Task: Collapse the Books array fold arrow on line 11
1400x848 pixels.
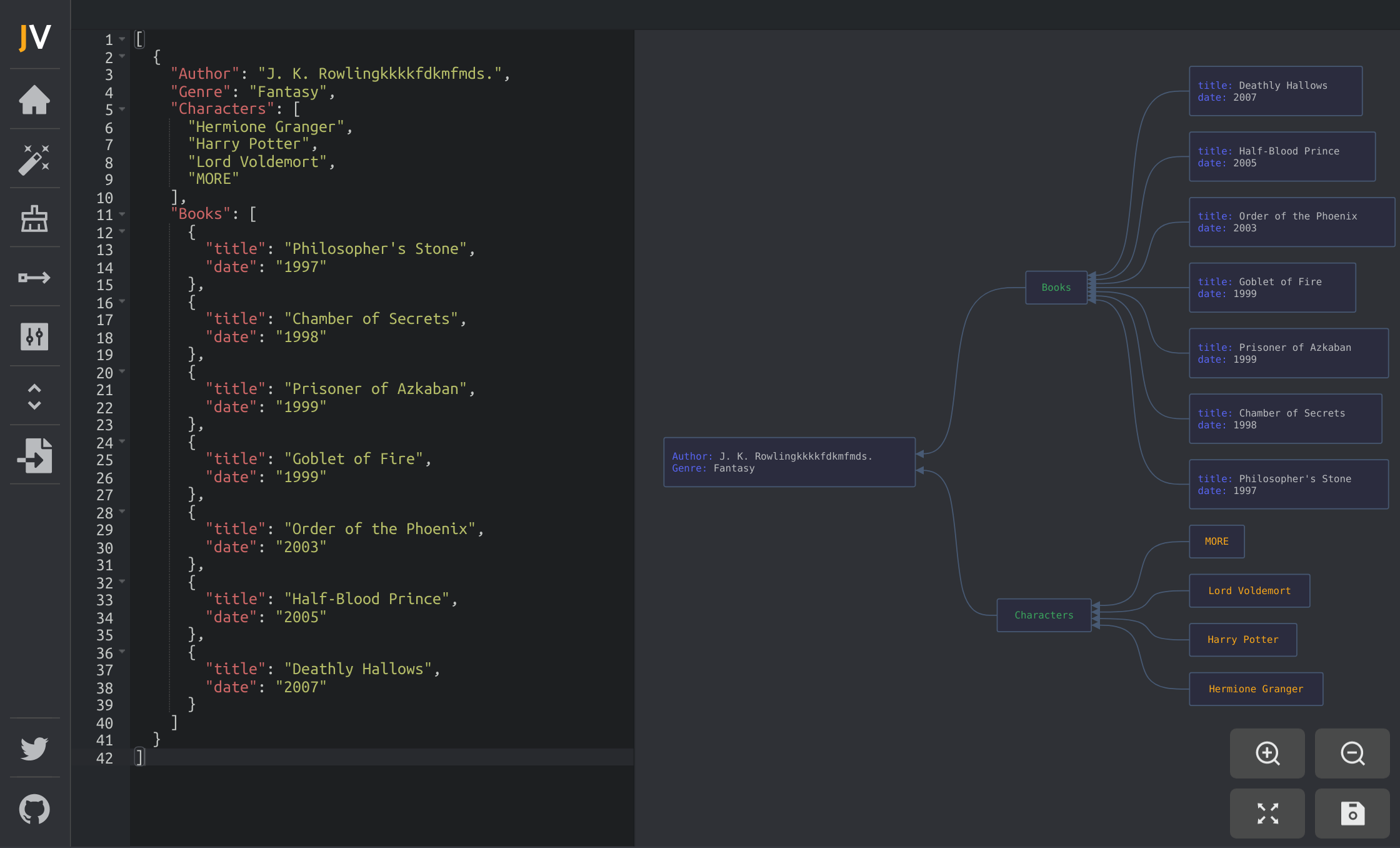Action: (122, 215)
